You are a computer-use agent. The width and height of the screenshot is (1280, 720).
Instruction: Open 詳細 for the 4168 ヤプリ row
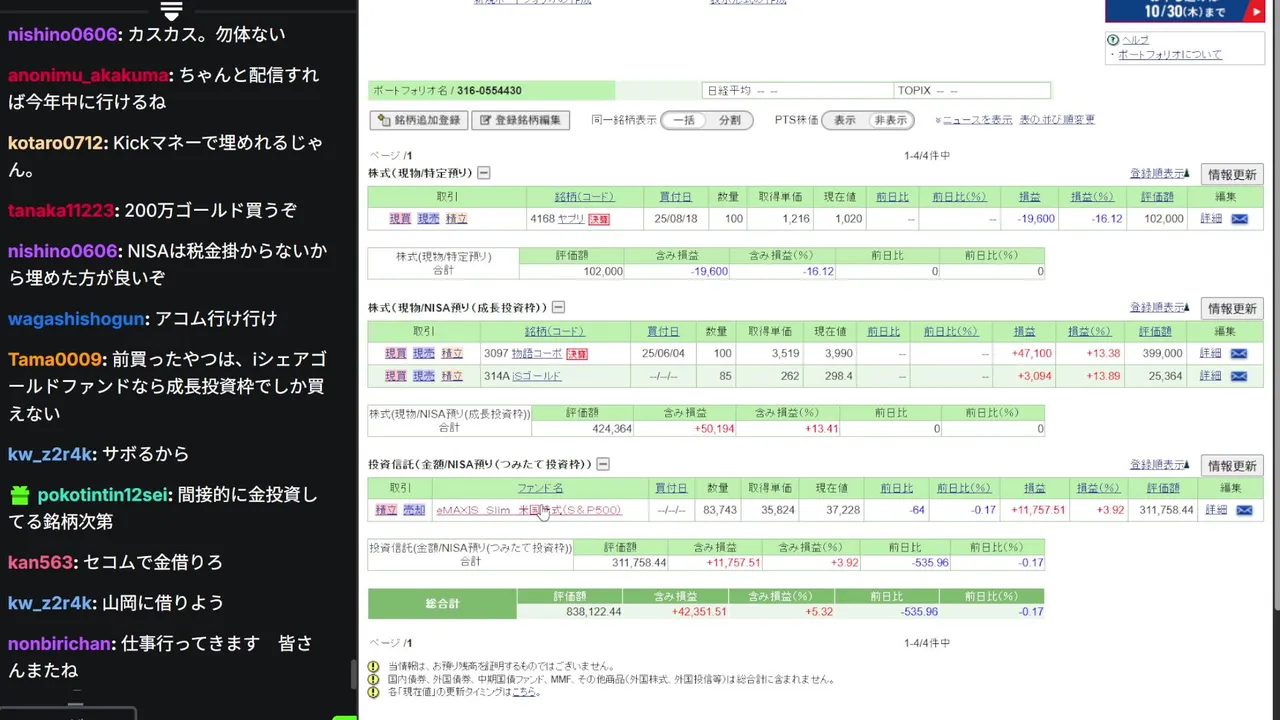(1211, 219)
